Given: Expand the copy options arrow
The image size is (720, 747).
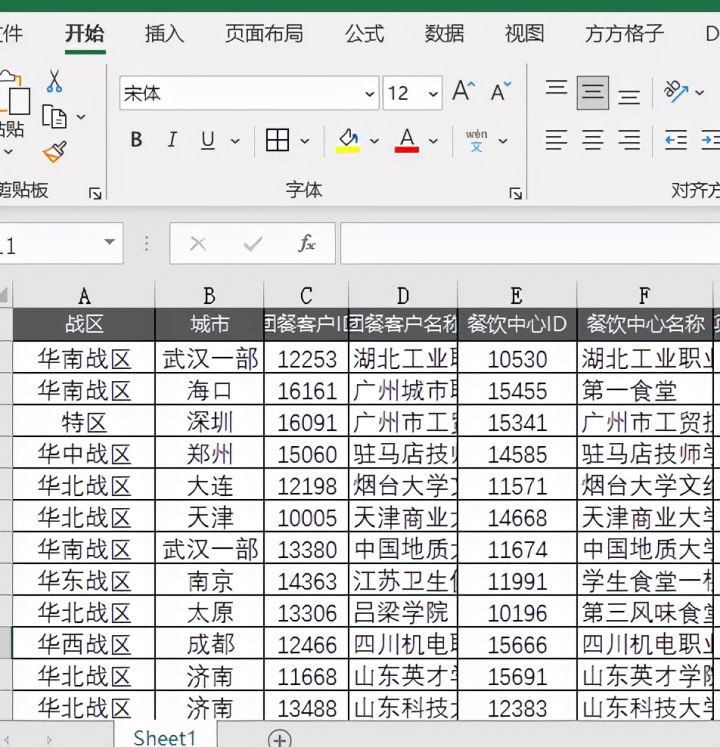Looking at the screenshot, I should click(x=81, y=117).
